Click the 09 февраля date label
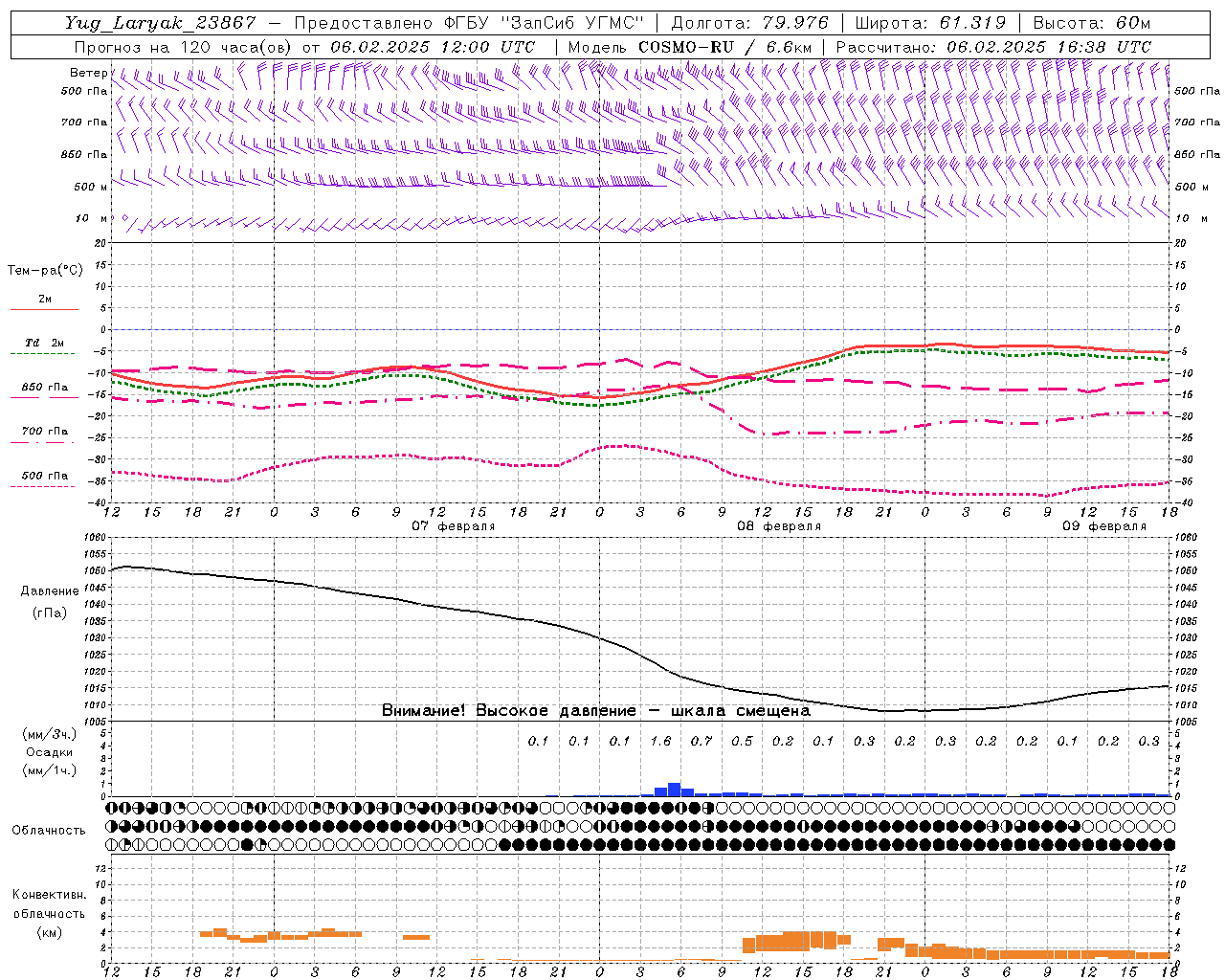1225x980 pixels. click(1104, 526)
